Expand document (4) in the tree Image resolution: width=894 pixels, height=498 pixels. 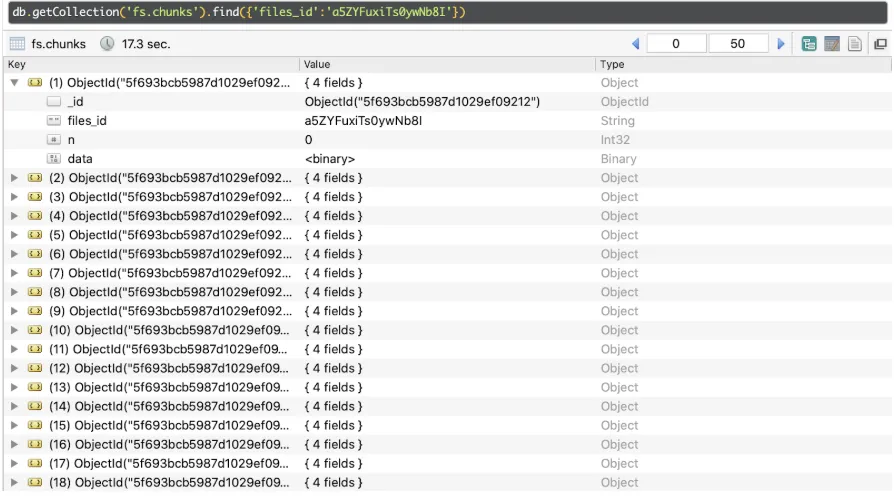(x=15, y=216)
